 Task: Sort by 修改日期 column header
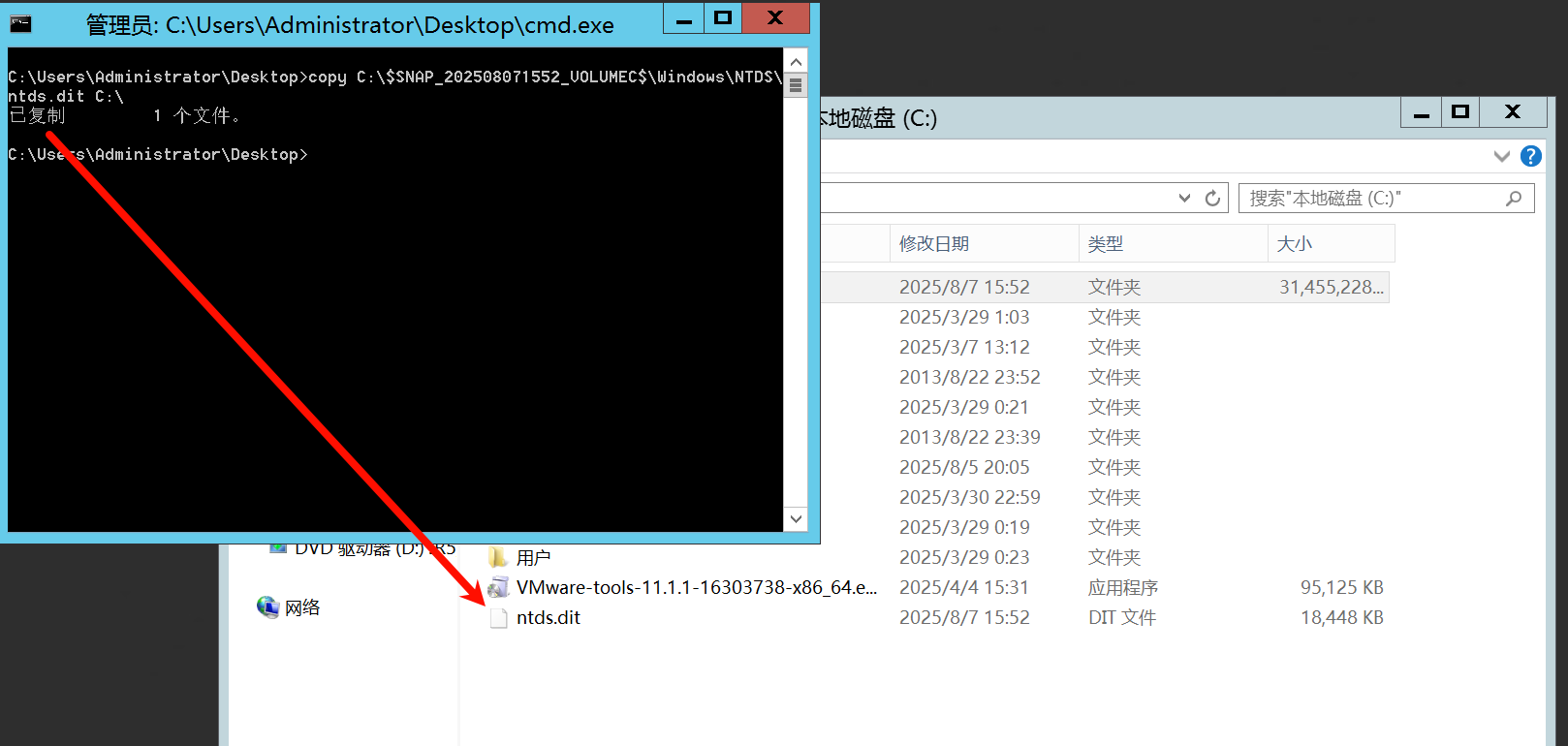[x=934, y=244]
